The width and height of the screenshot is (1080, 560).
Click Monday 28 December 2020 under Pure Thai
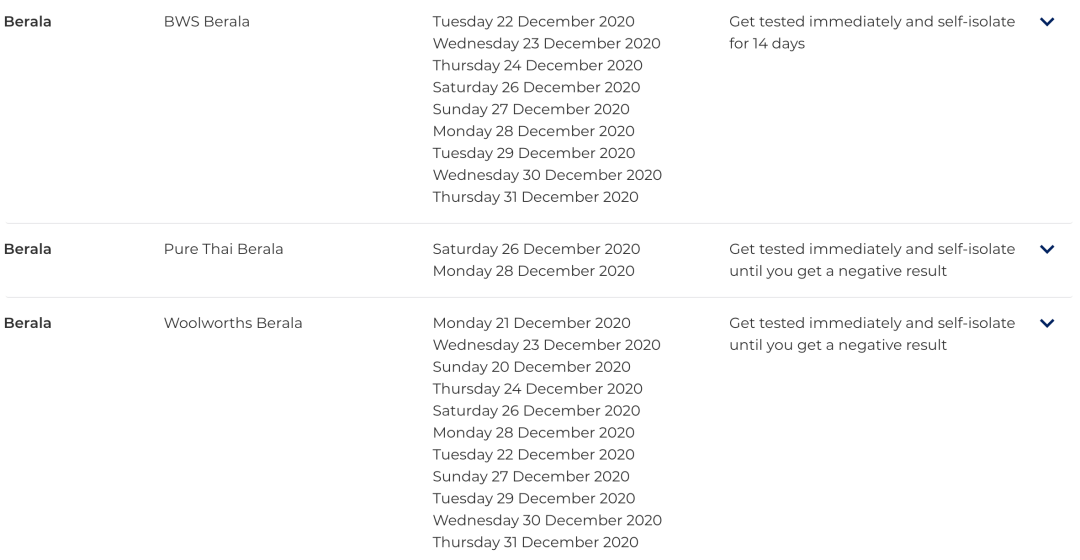(534, 271)
